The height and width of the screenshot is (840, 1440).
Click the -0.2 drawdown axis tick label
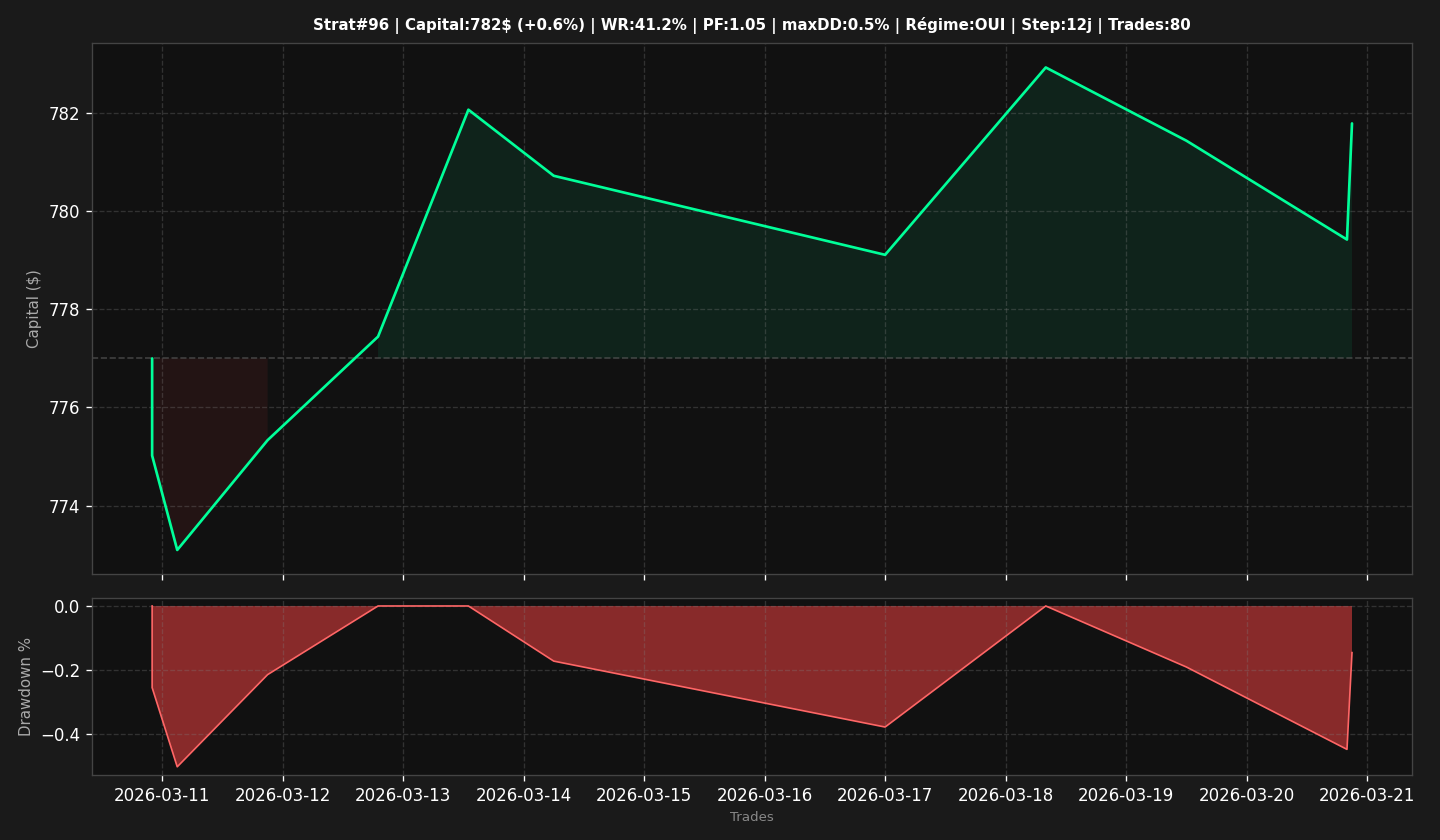tap(62, 671)
